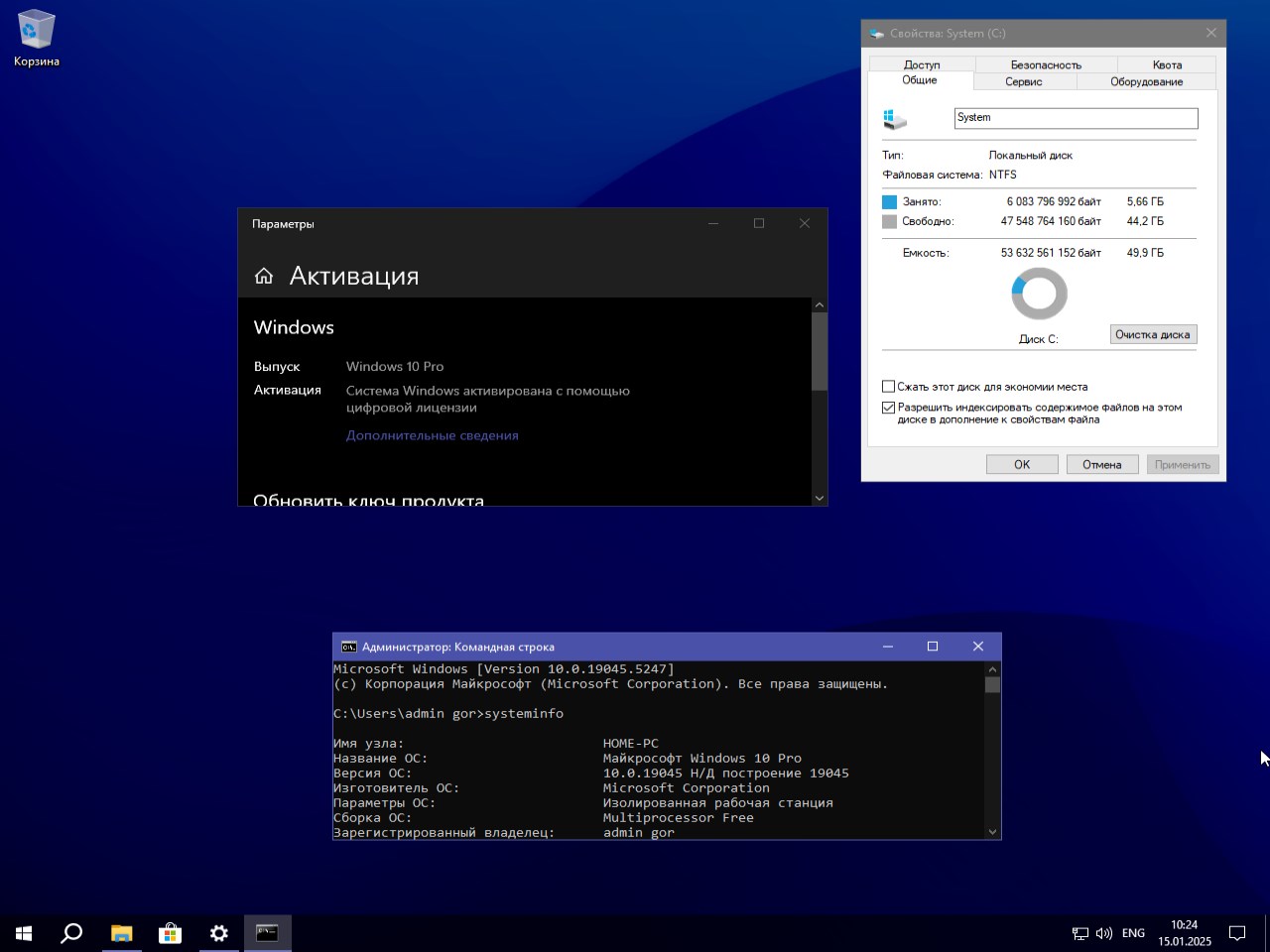Switch to the Доступ tab

[922, 64]
